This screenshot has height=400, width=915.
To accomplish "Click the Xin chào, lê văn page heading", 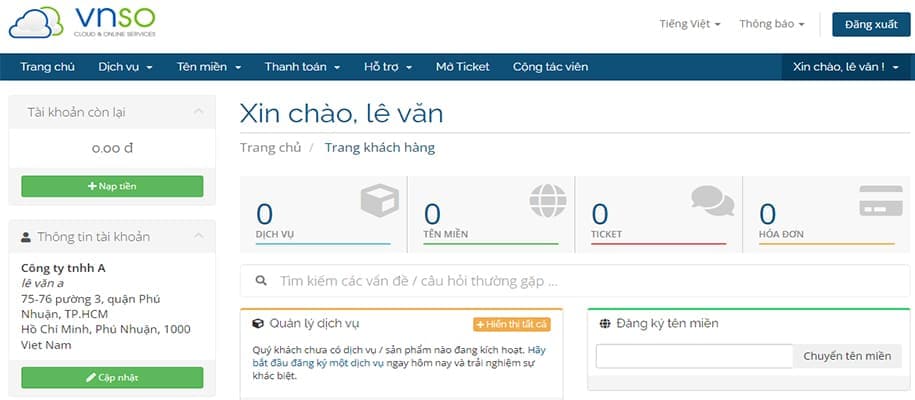I will (x=341, y=113).
